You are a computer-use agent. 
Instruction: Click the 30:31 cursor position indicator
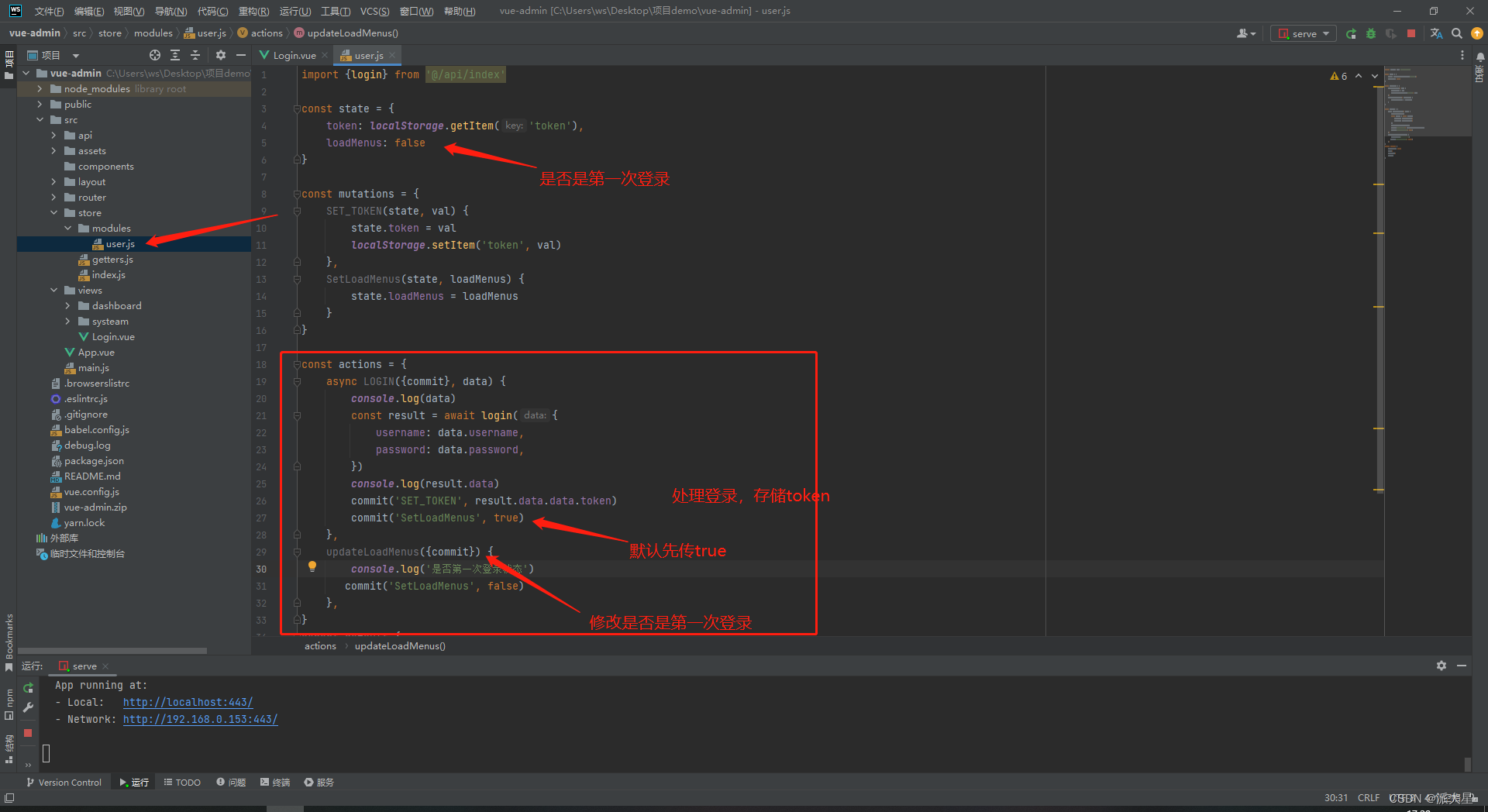[1336, 797]
